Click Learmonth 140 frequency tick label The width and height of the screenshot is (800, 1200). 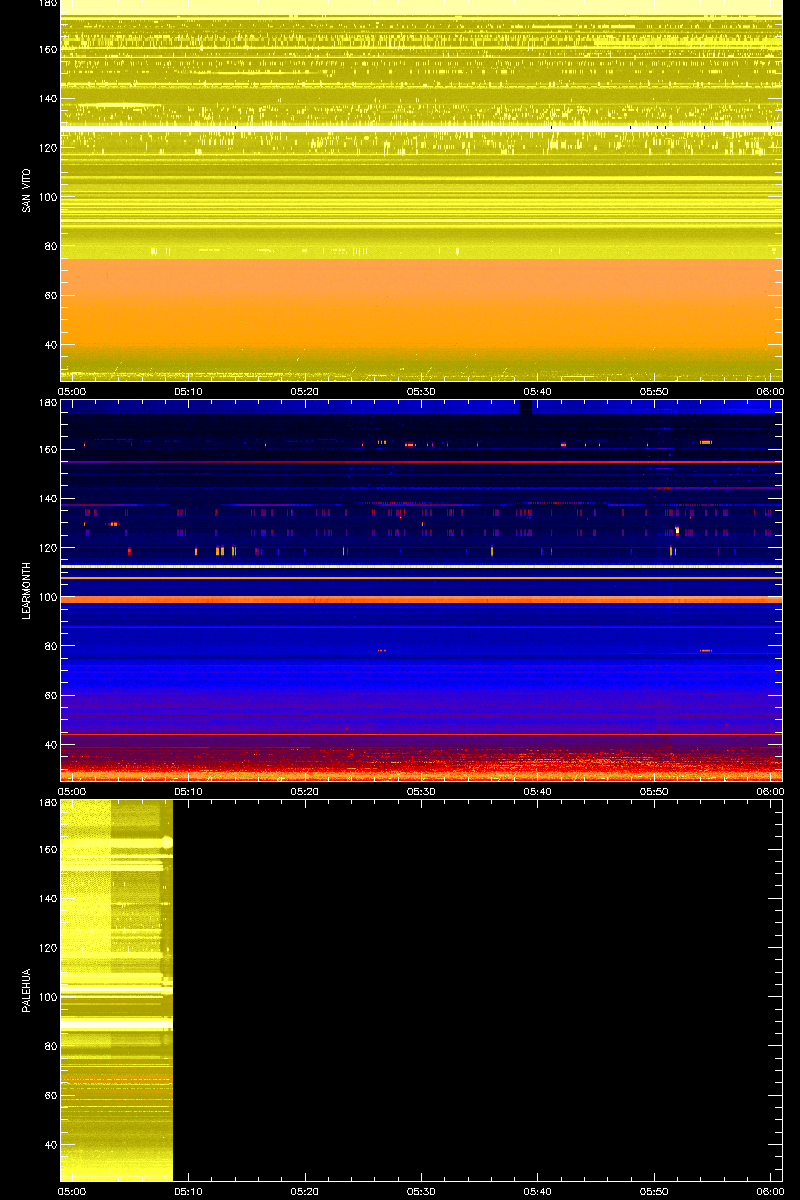click(47, 499)
